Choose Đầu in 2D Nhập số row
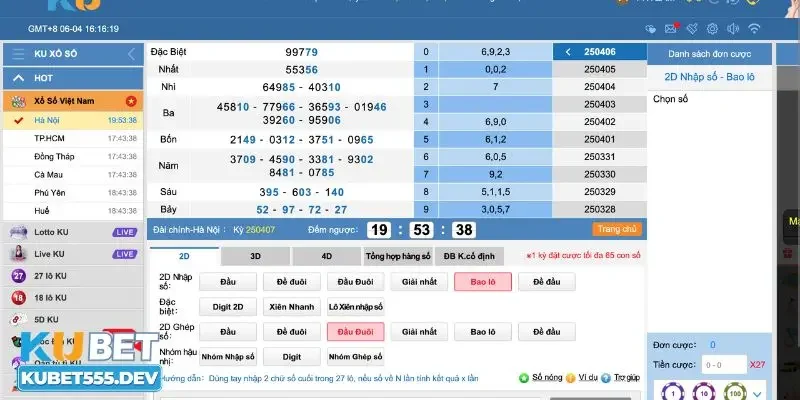 (228, 282)
